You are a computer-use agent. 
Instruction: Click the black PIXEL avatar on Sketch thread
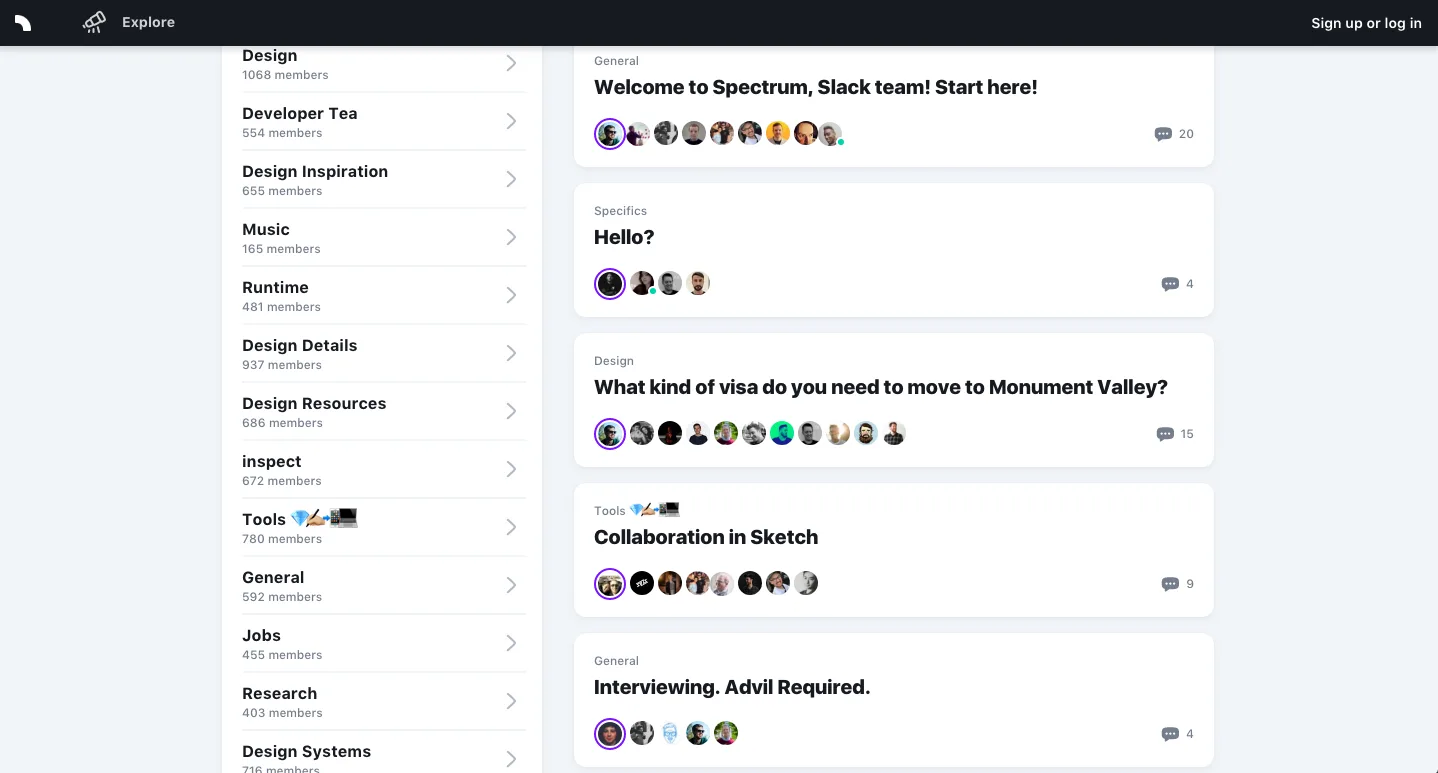click(x=642, y=583)
